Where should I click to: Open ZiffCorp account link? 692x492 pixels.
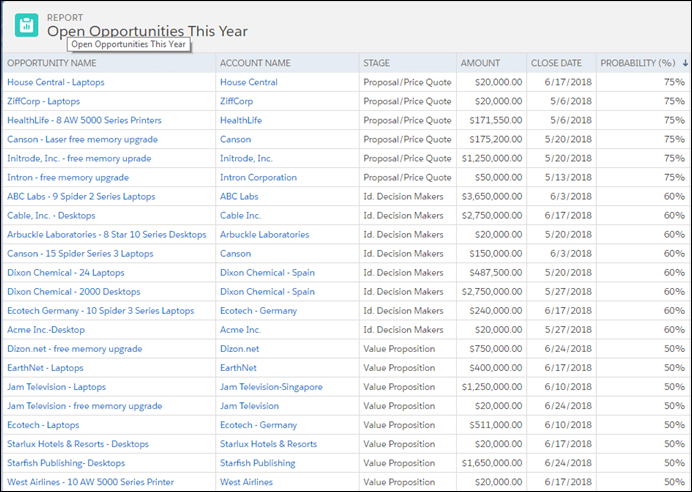tap(237, 101)
